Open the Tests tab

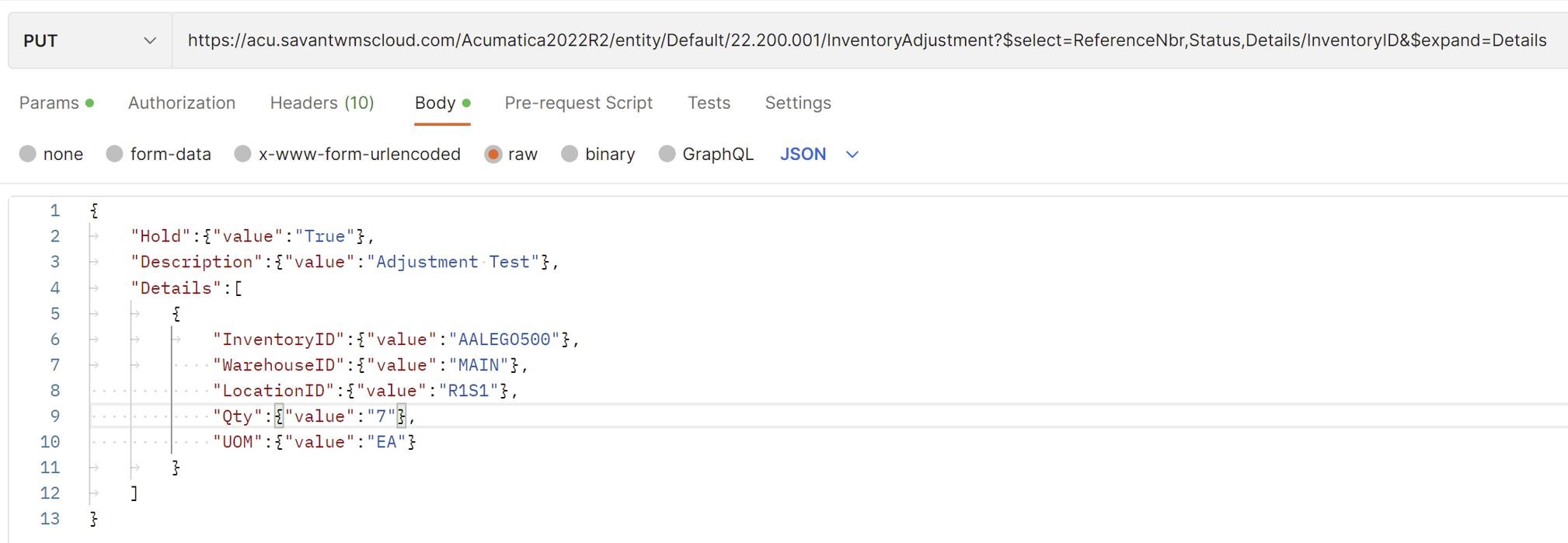pyautogui.click(x=709, y=103)
